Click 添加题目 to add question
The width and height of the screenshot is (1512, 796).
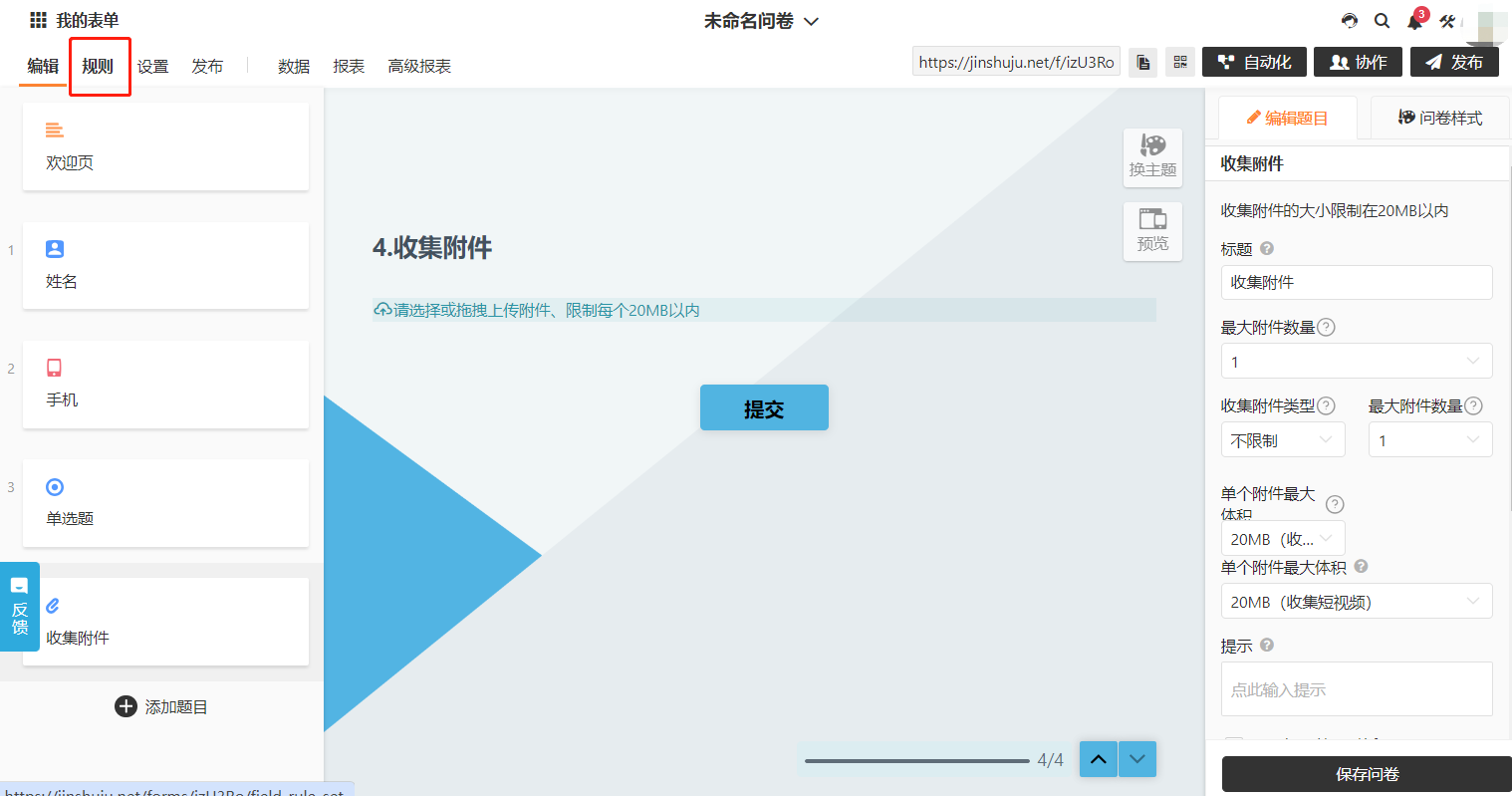pyautogui.click(x=162, y=706)
